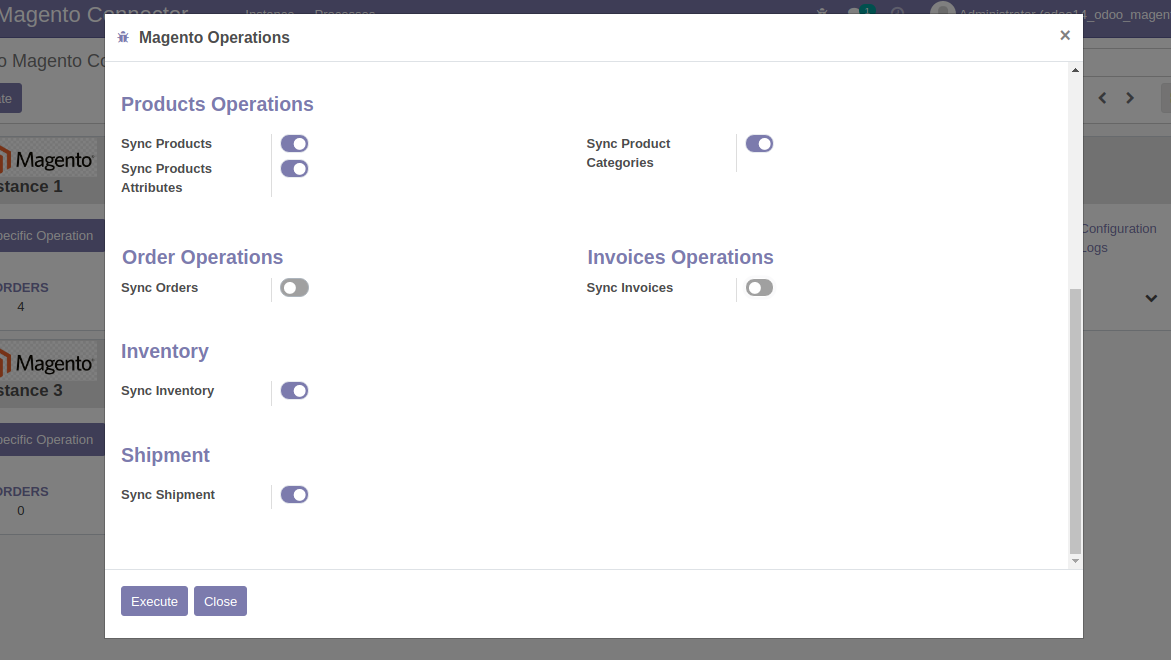Turn off Sync Products Attributes switch
Screen dimensions: 1171x660
(x=294, y=169)
